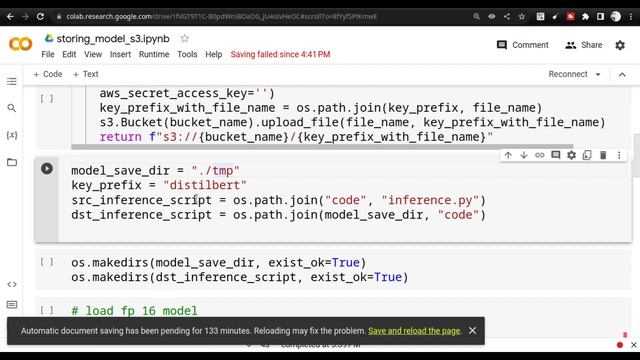The width and height of the screenshot is (640, 360).
Task: Click the notebook title storing_model_s3.ipynb
Action: coord(113,39)
